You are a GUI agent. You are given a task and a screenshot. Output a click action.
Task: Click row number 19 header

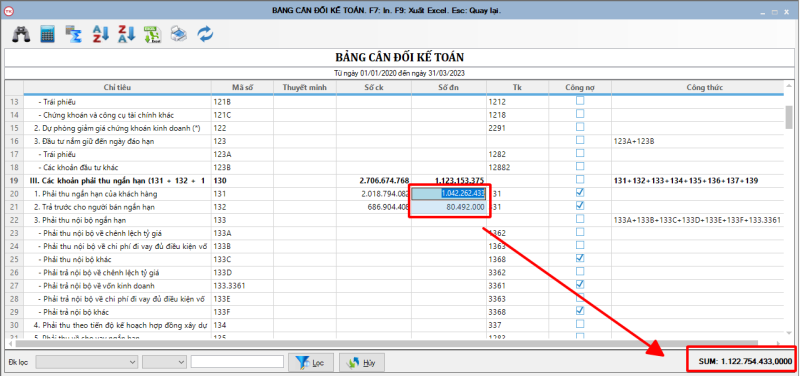click(14, 180)
